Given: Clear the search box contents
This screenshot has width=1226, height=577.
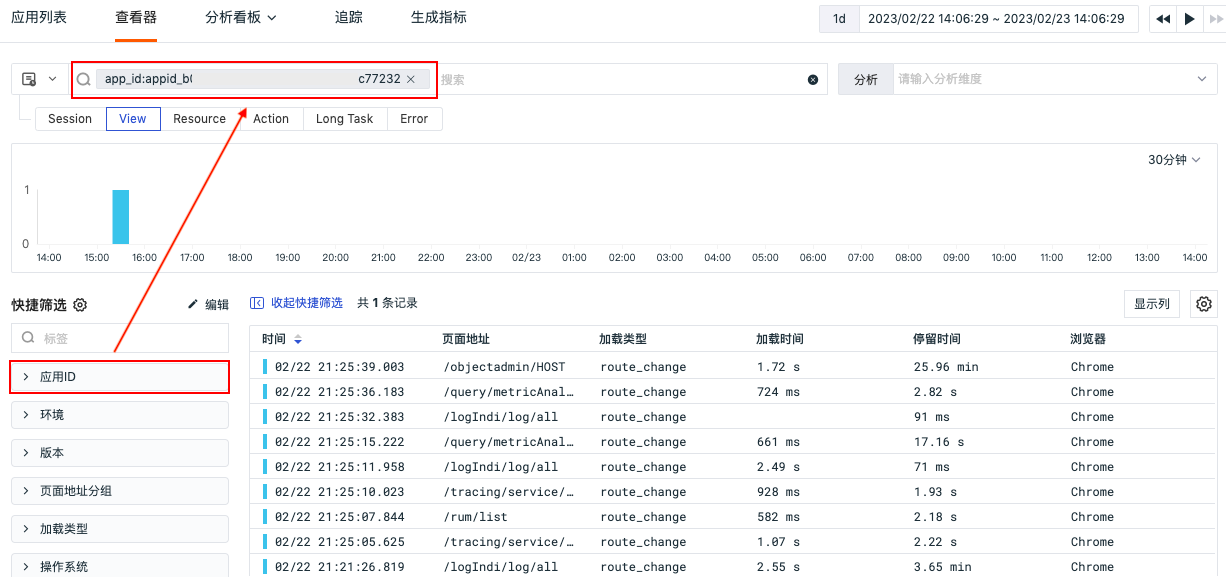Looking at the screenshot, I should coord(813,80).
